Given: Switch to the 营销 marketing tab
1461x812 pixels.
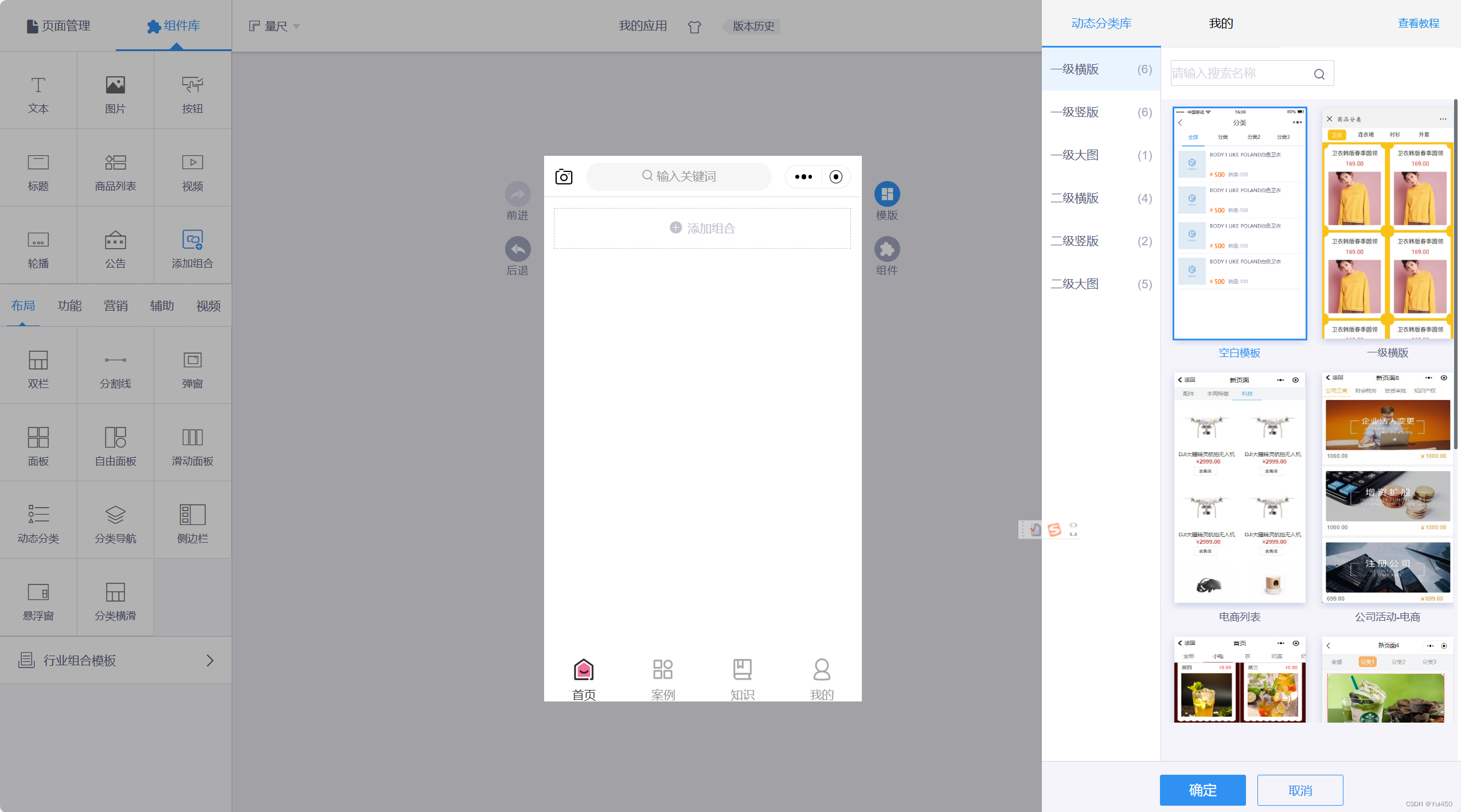Looking at the screenshot, I should [116, 306].
